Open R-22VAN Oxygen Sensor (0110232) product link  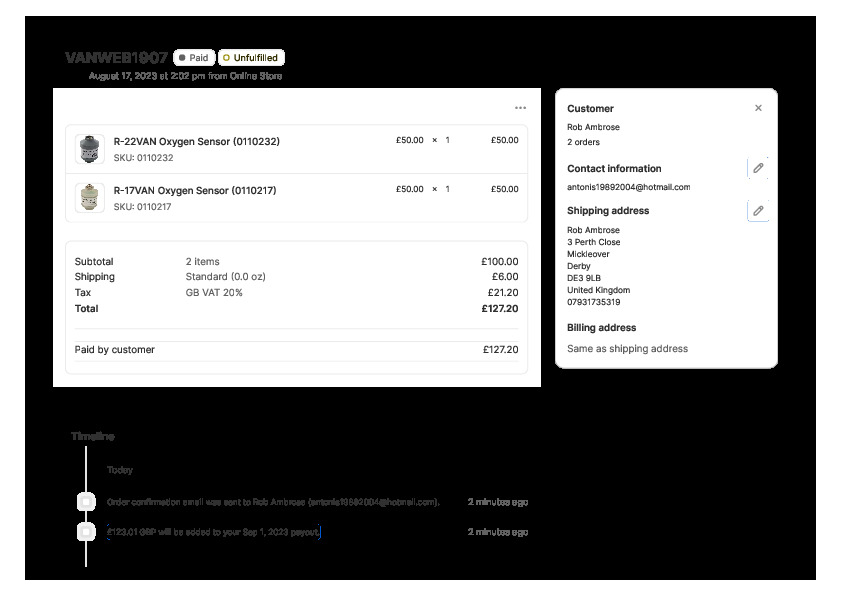(x=196, y=142)
